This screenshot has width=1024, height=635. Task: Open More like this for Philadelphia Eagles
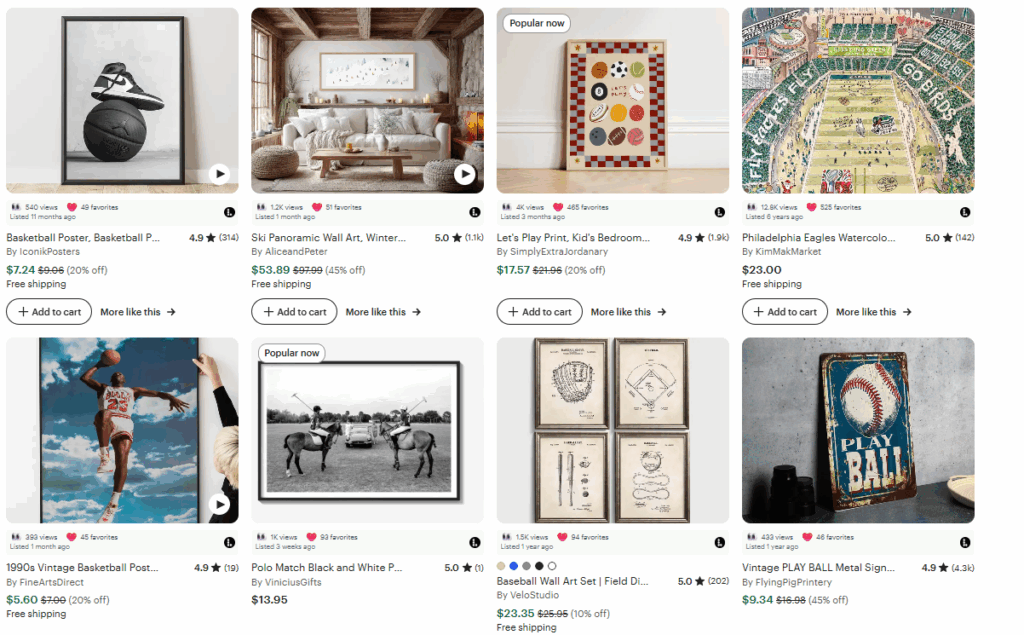pyautogui.click(x=873, y=312)
